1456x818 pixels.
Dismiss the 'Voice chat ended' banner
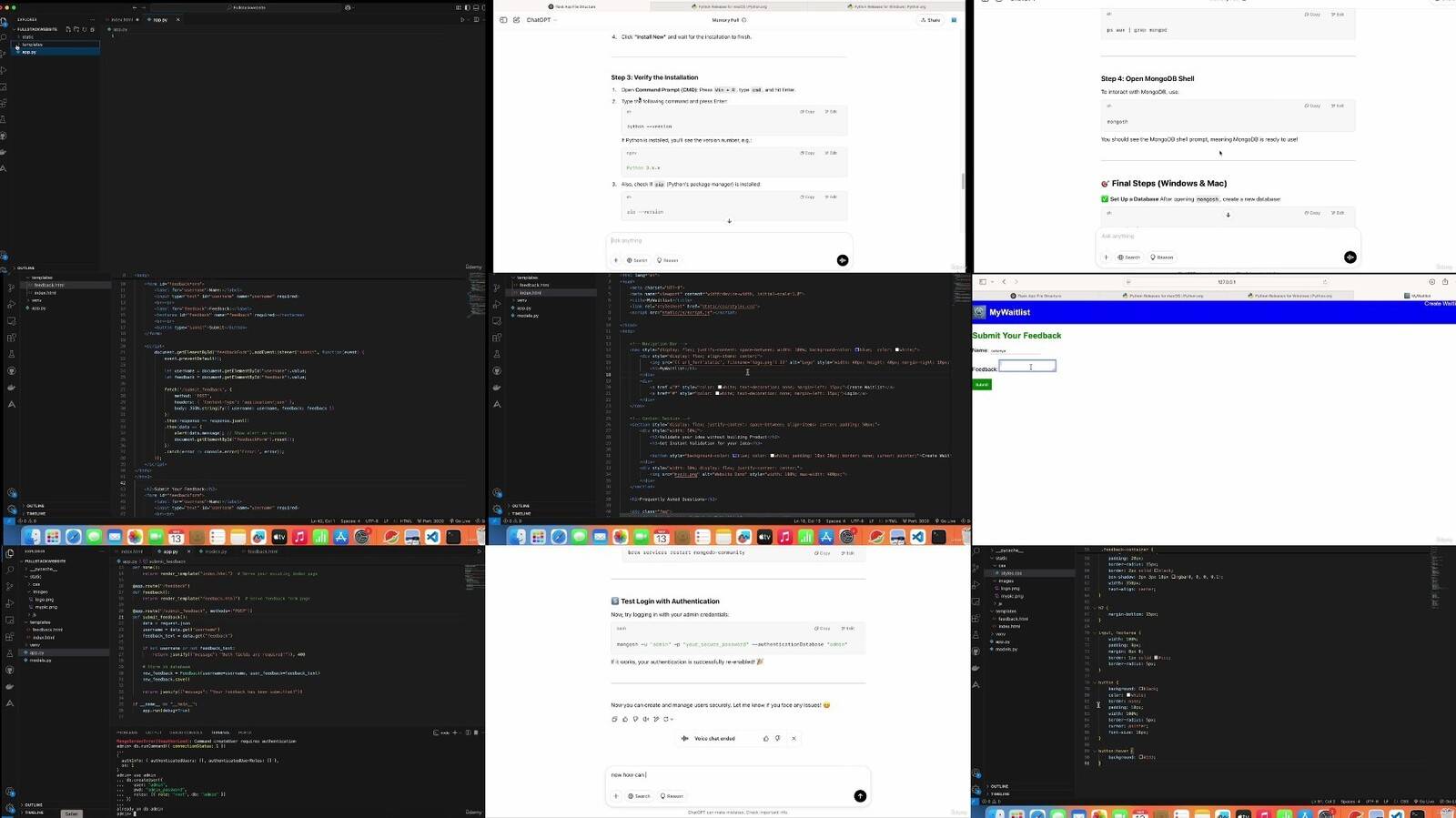coord(794,739)
